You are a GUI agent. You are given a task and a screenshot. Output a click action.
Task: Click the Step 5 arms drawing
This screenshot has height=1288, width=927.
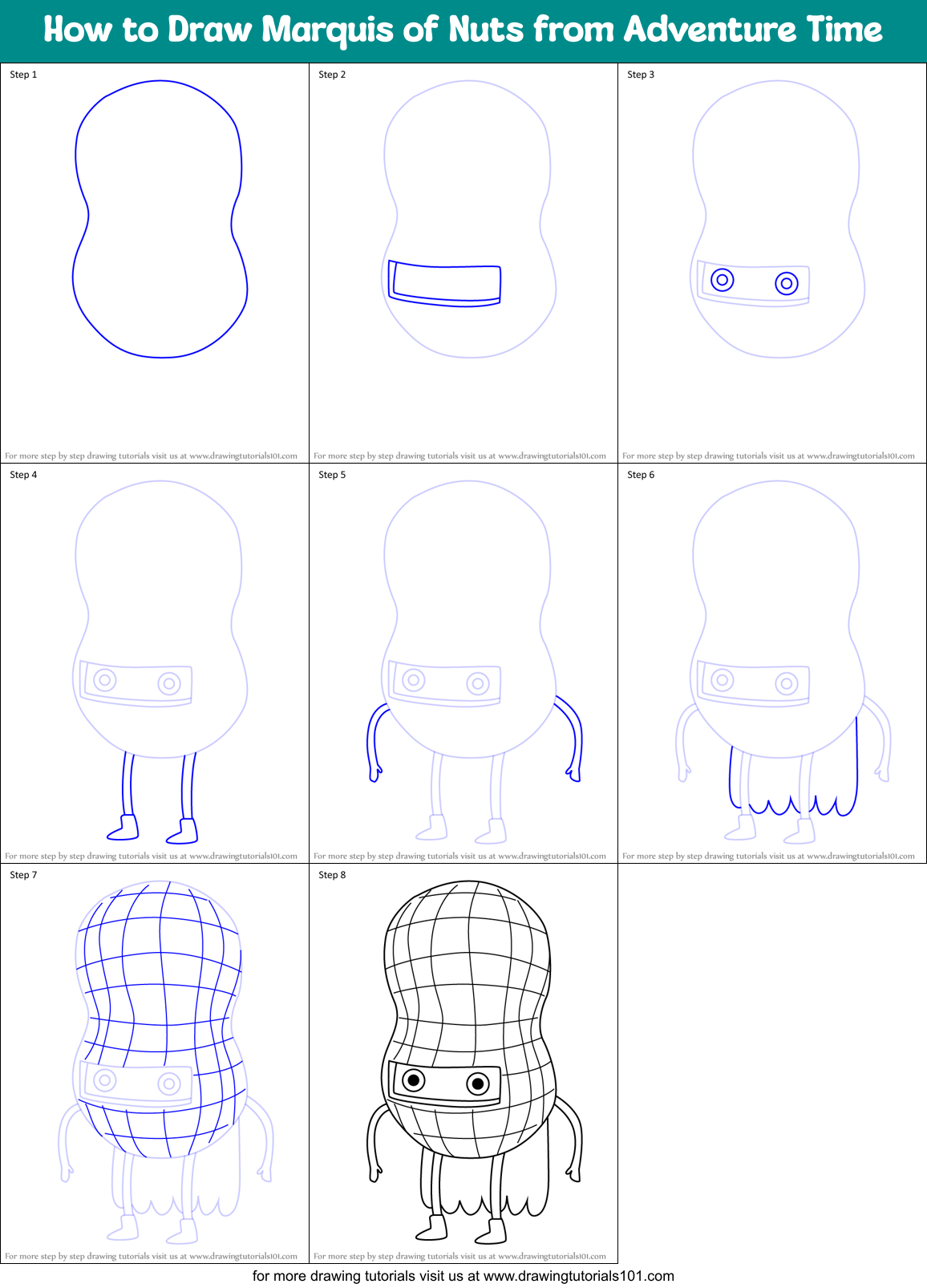[x=474, y=739]
